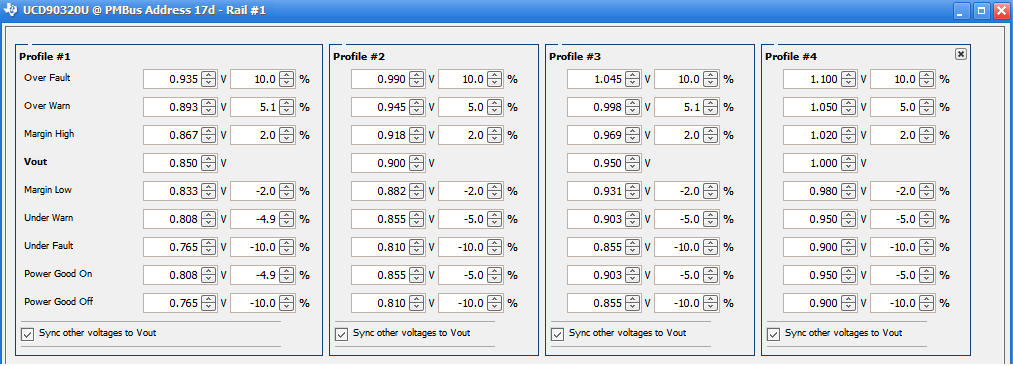Click the Profile #1 Power Good Off voltage spinner
This screenshot has height=366, width=1013.
pos(209,303)
